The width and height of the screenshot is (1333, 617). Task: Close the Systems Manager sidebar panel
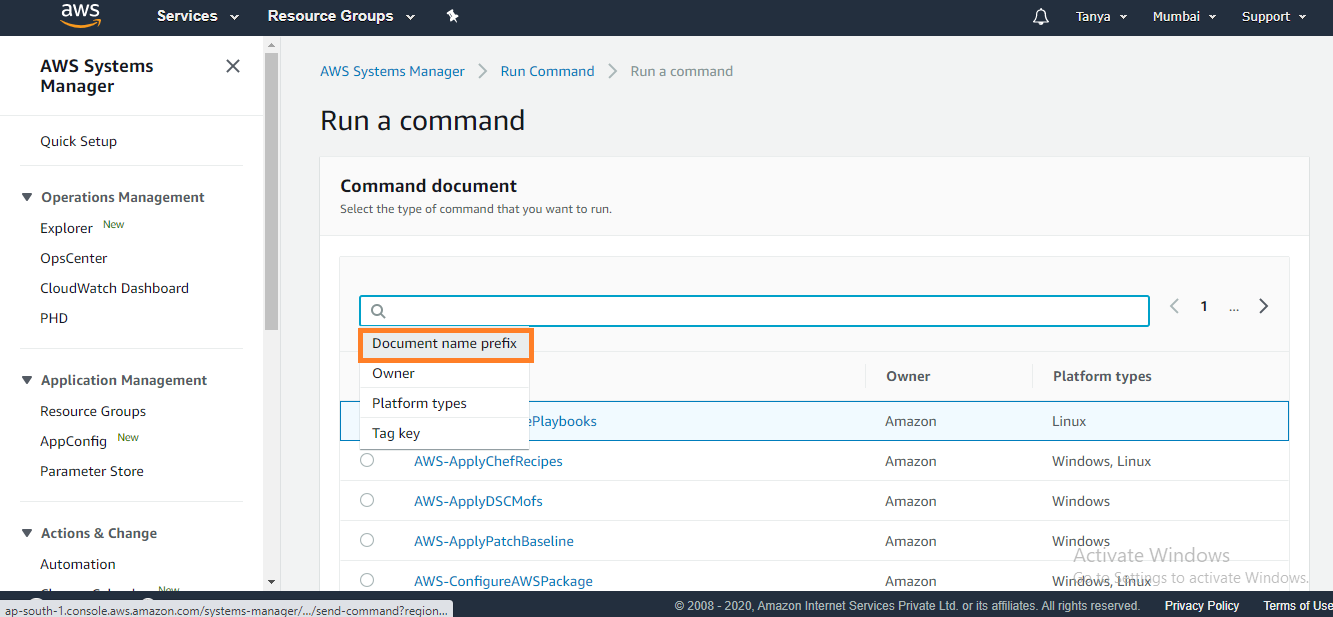click(x=233, y=66)
